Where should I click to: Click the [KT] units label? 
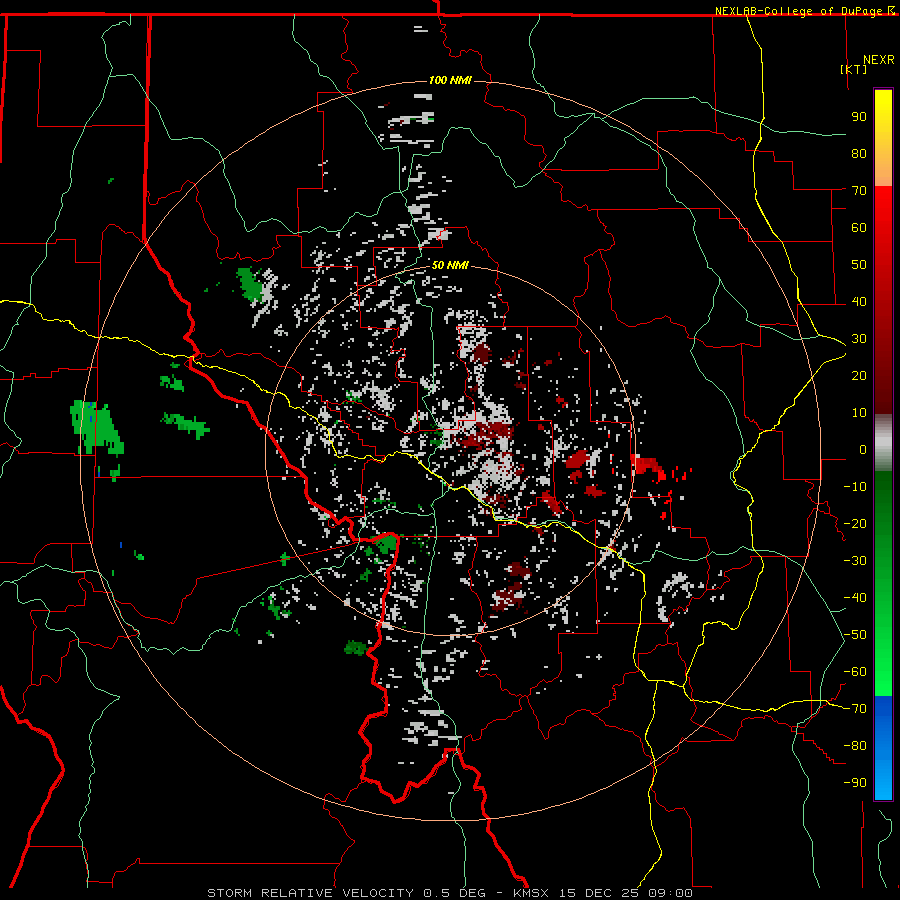853,69
